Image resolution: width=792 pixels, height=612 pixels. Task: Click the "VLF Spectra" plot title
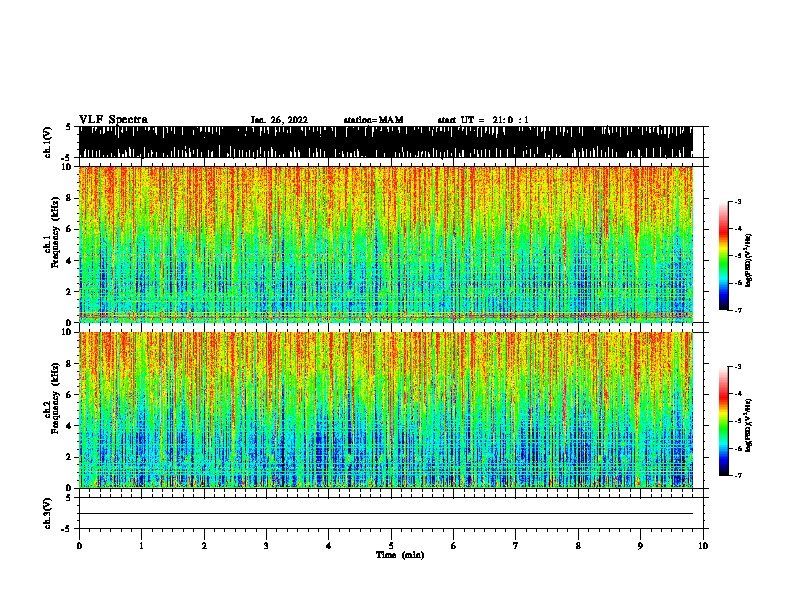(113, 120)
